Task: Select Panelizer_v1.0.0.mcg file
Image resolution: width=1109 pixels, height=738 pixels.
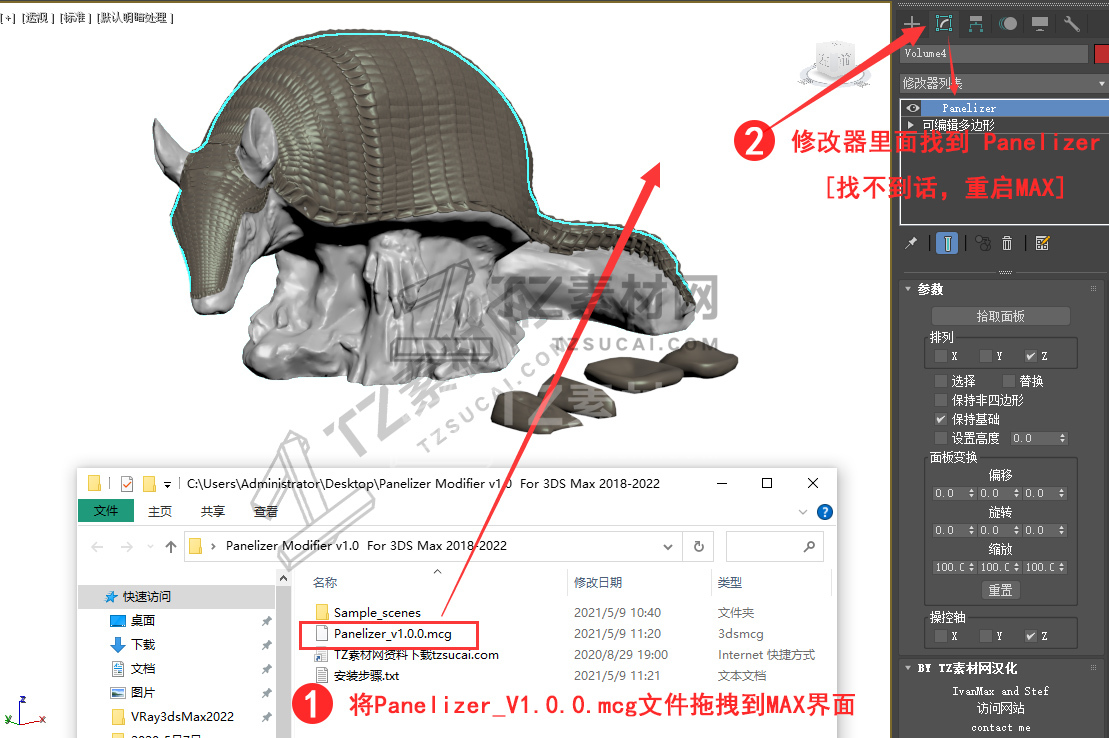Action: click(x=393, y=634)
